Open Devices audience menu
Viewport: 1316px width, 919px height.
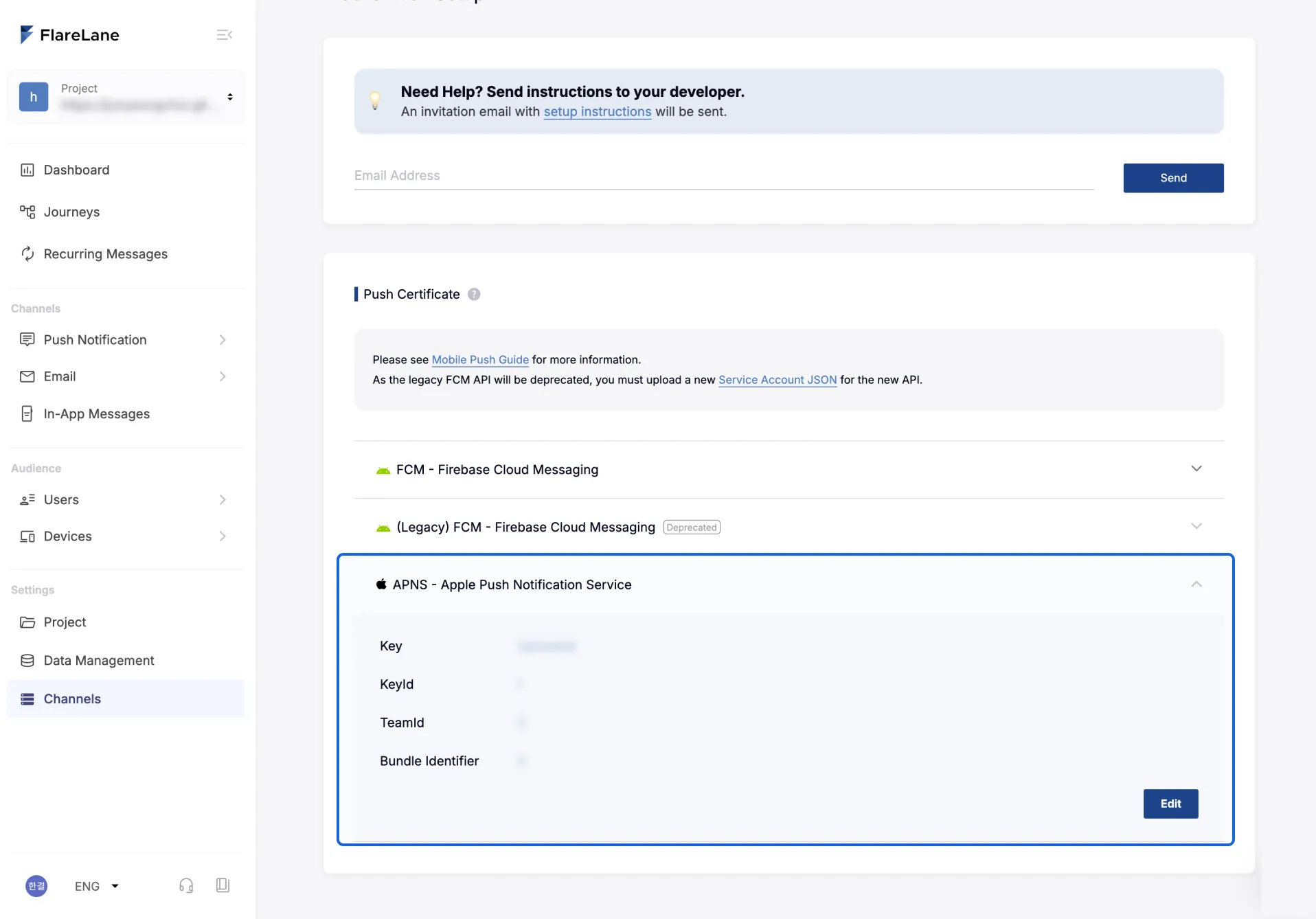pyautogui.click(x=67, y=536)
